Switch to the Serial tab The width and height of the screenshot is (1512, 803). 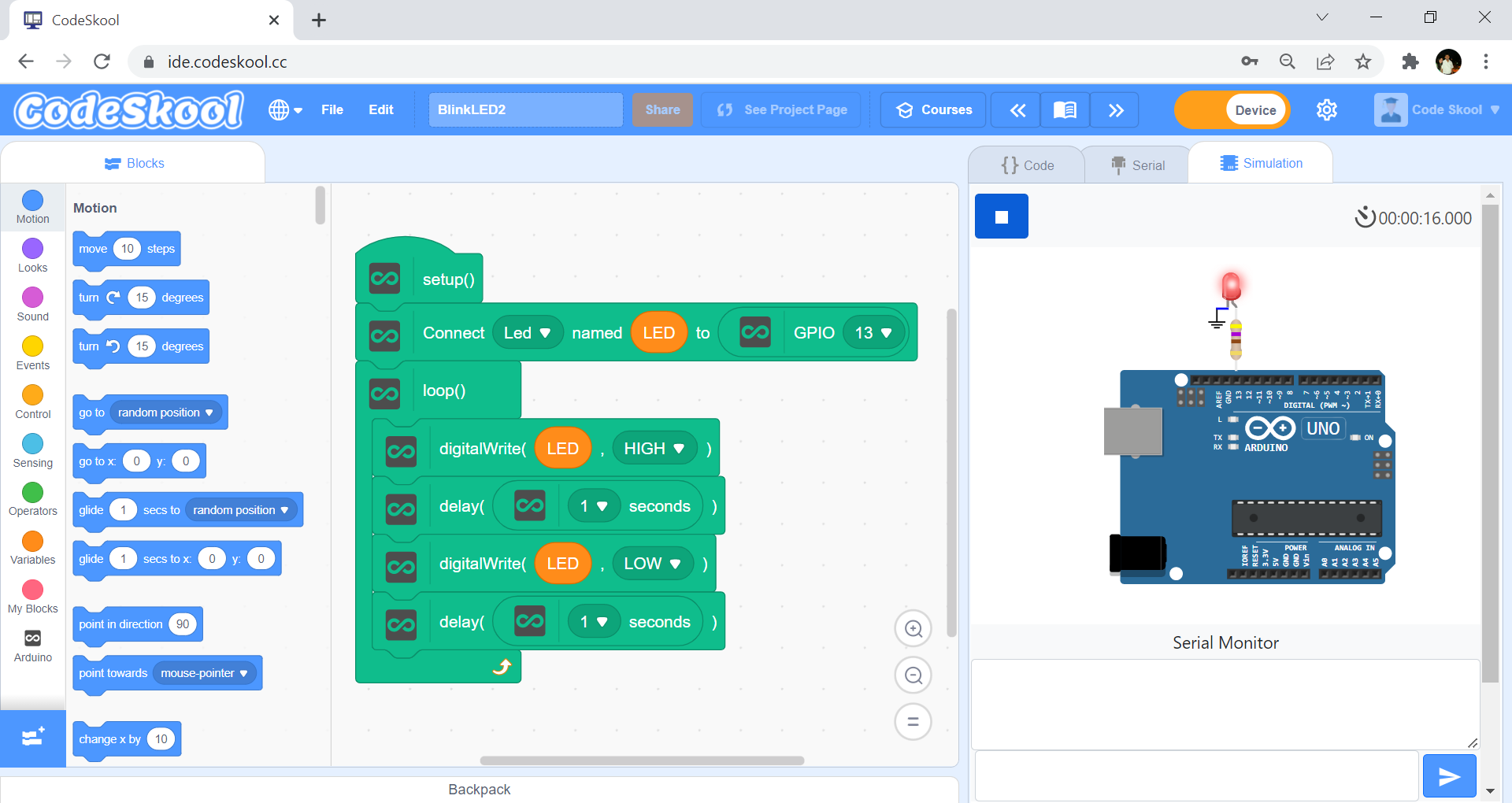pos(1137,165)
